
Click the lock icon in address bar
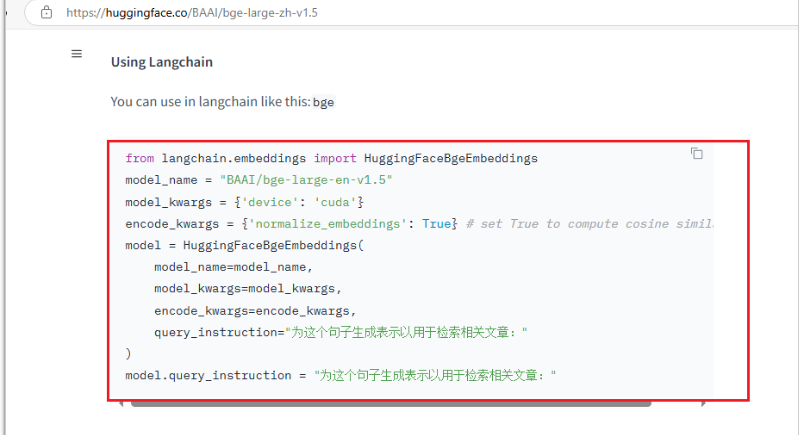(x=46, y=12)
